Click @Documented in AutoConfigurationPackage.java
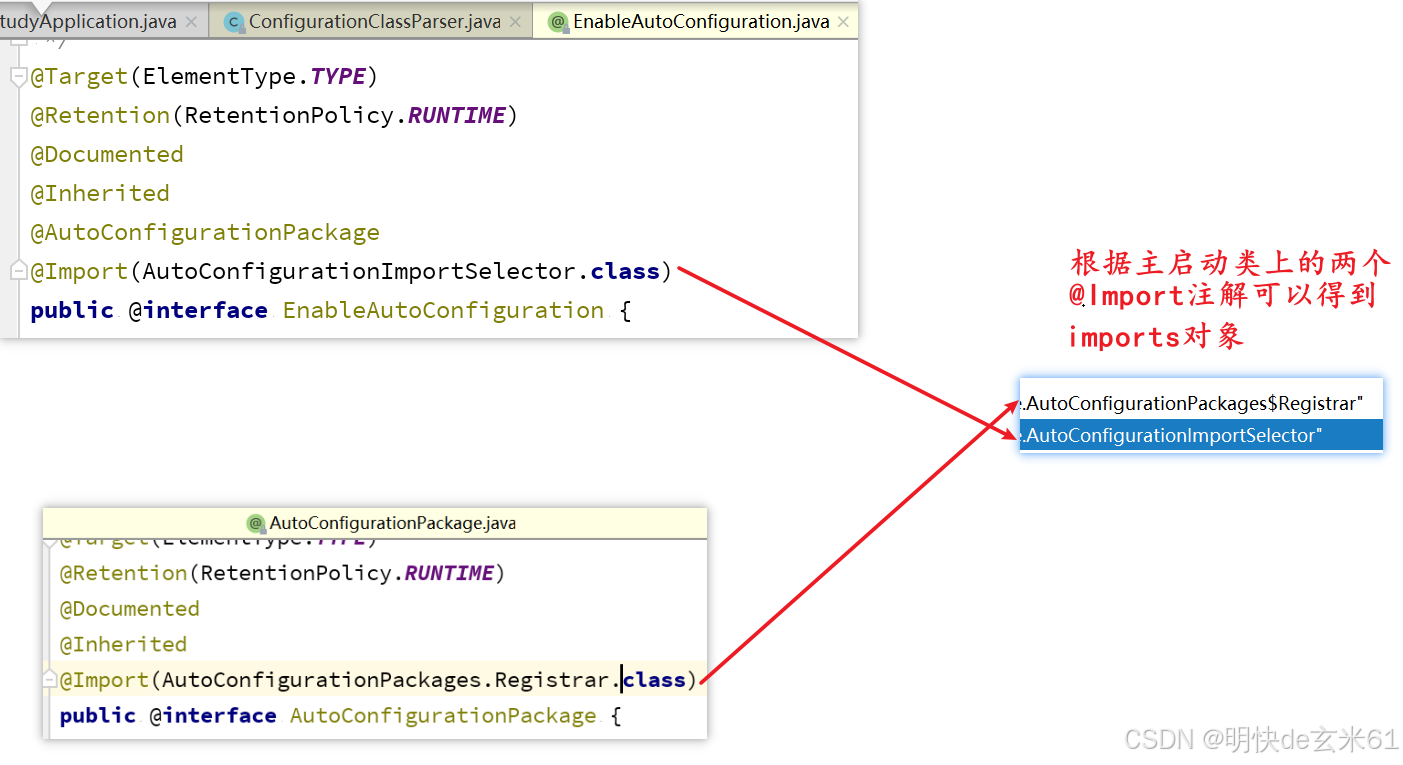 [x=130, y=609]
